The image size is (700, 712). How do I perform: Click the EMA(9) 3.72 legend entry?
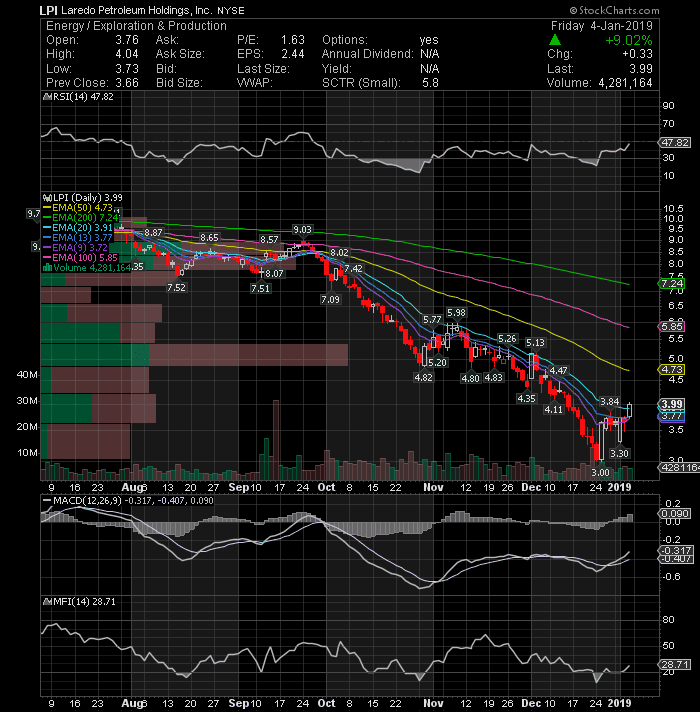point(76,247)
